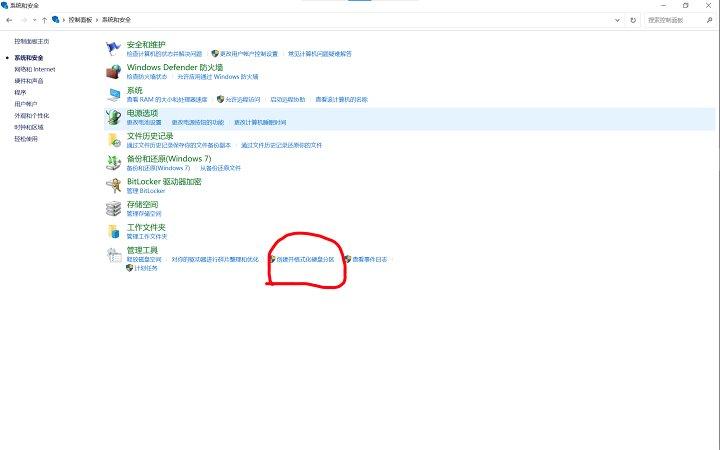Click the 系统 computer icon

[x=113, y=94]
